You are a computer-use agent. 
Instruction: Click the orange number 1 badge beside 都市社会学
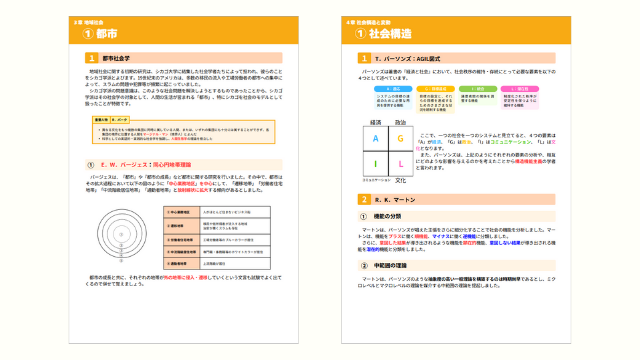pos(91,58)
